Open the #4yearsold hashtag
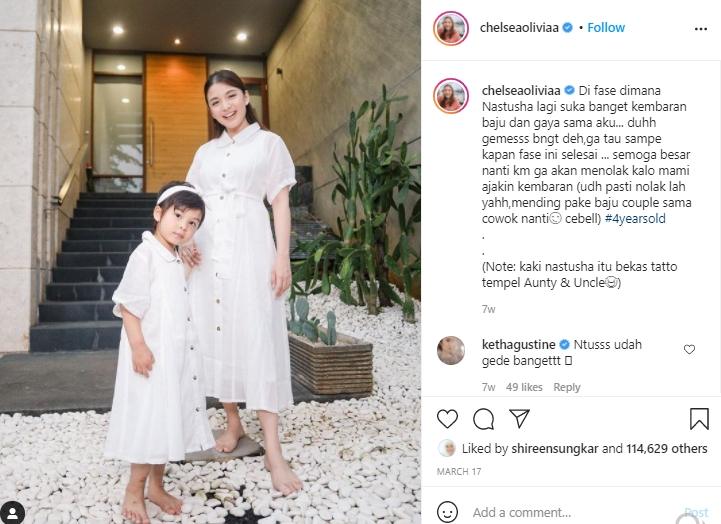721x524 pixels. click(x=635, y=218)
